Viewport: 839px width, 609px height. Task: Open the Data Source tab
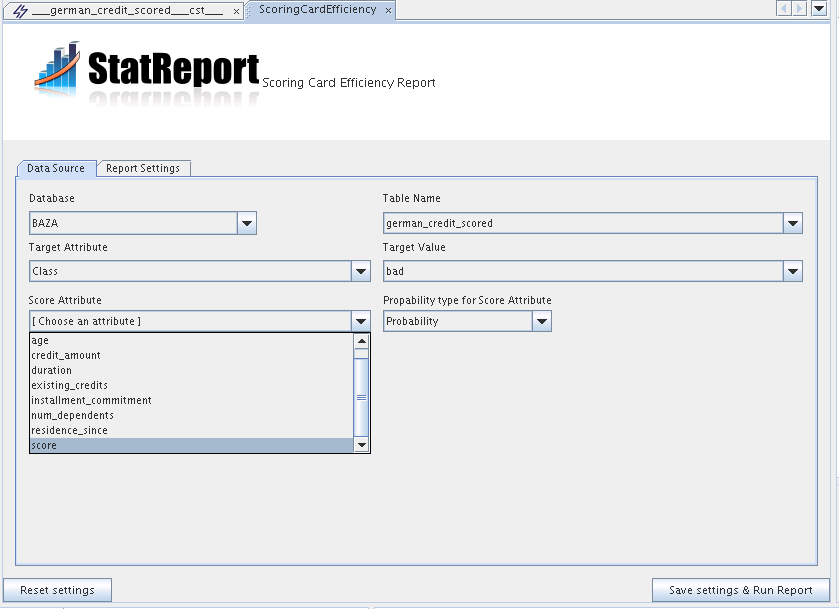[x=56, y=168]
